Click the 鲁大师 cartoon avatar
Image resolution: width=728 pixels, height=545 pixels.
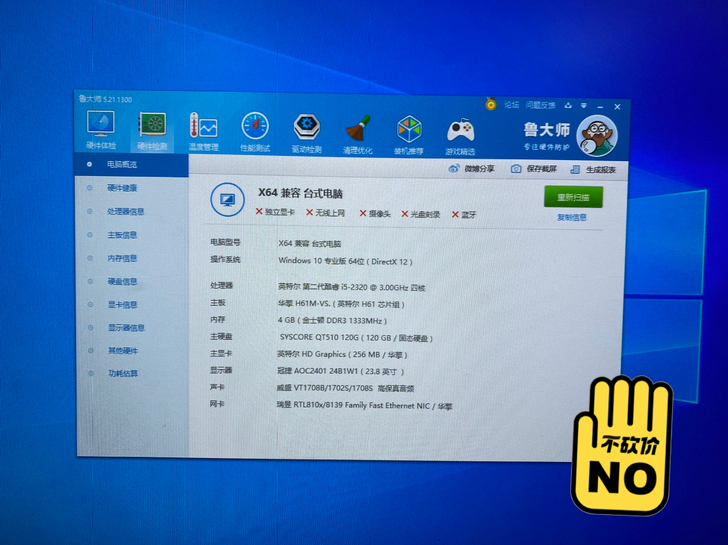[597, 136]
